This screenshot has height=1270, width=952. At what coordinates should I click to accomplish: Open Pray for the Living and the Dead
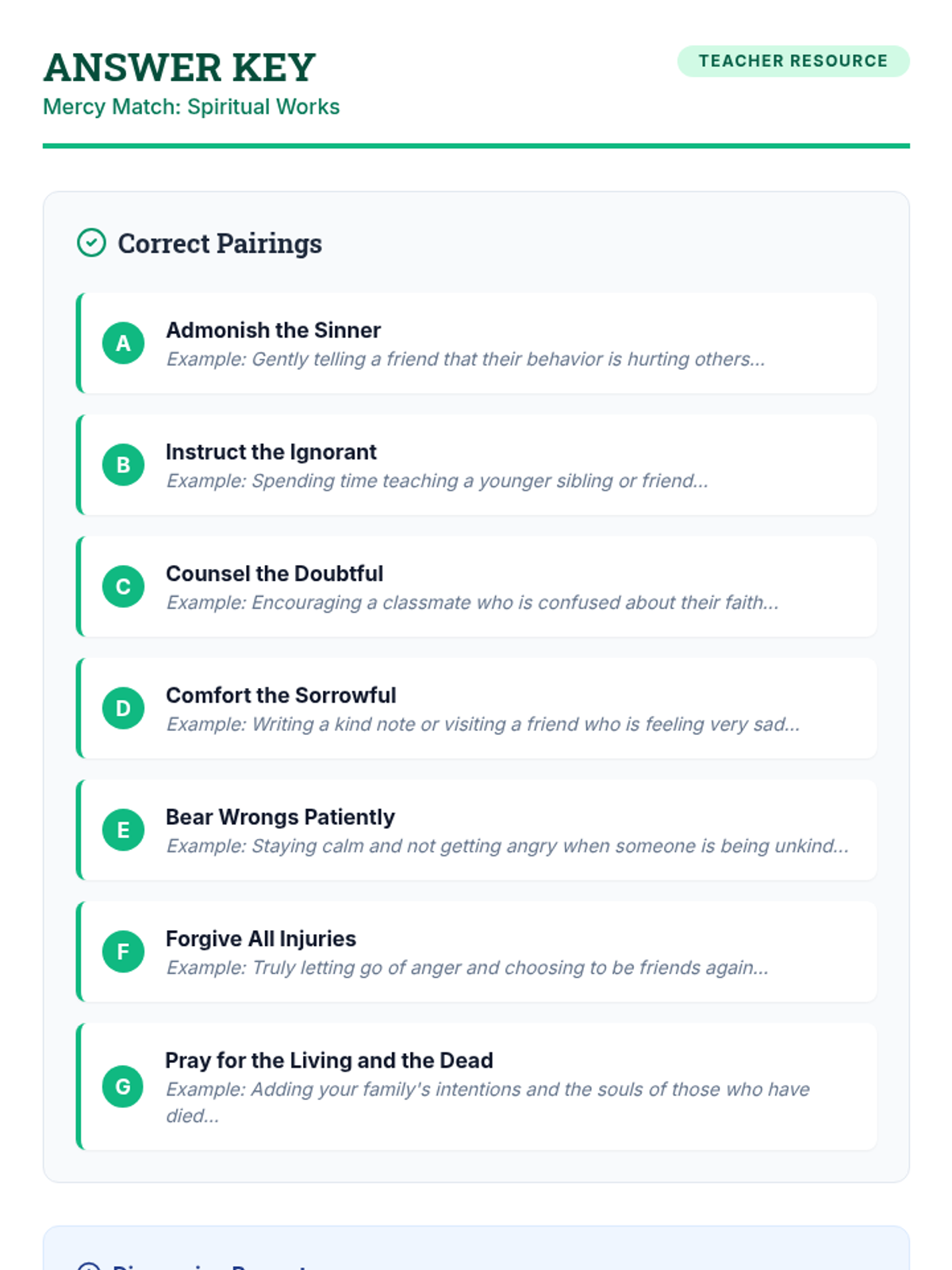point(476,1087)
